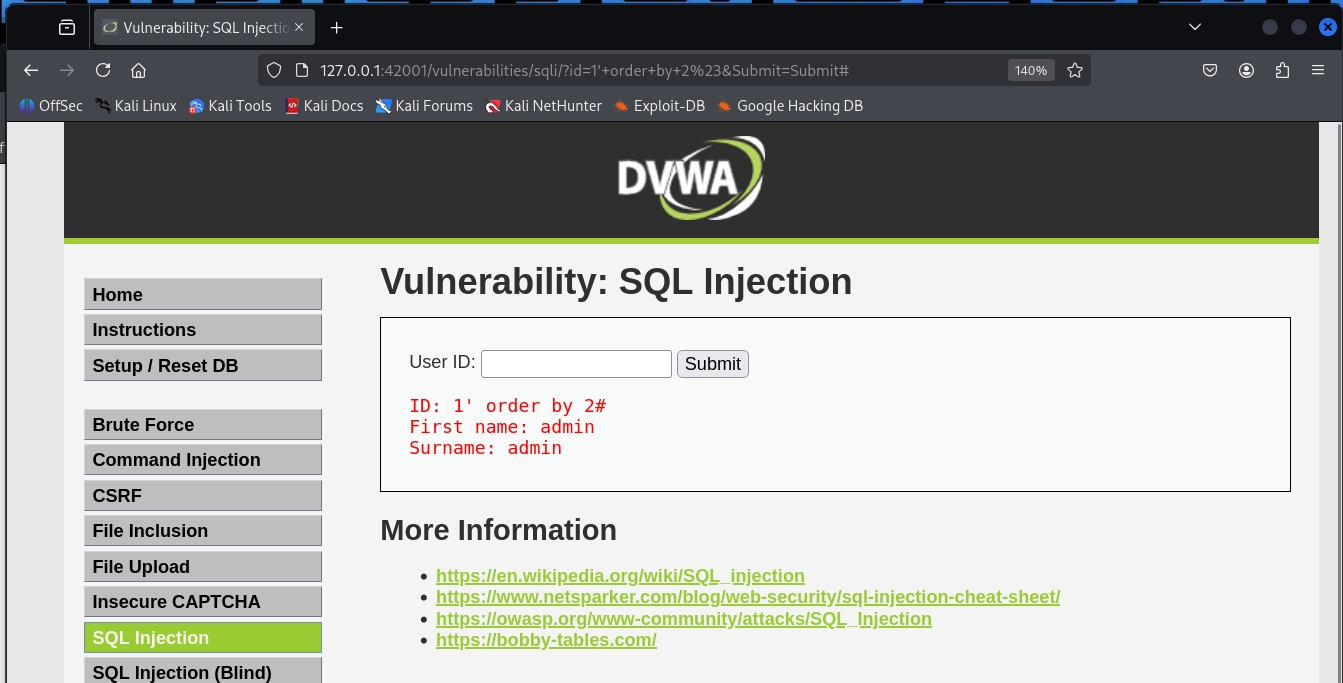Viewport: 1343px width, 683px height.
Task: Open Setup / Reset DB
Action: 203,365
